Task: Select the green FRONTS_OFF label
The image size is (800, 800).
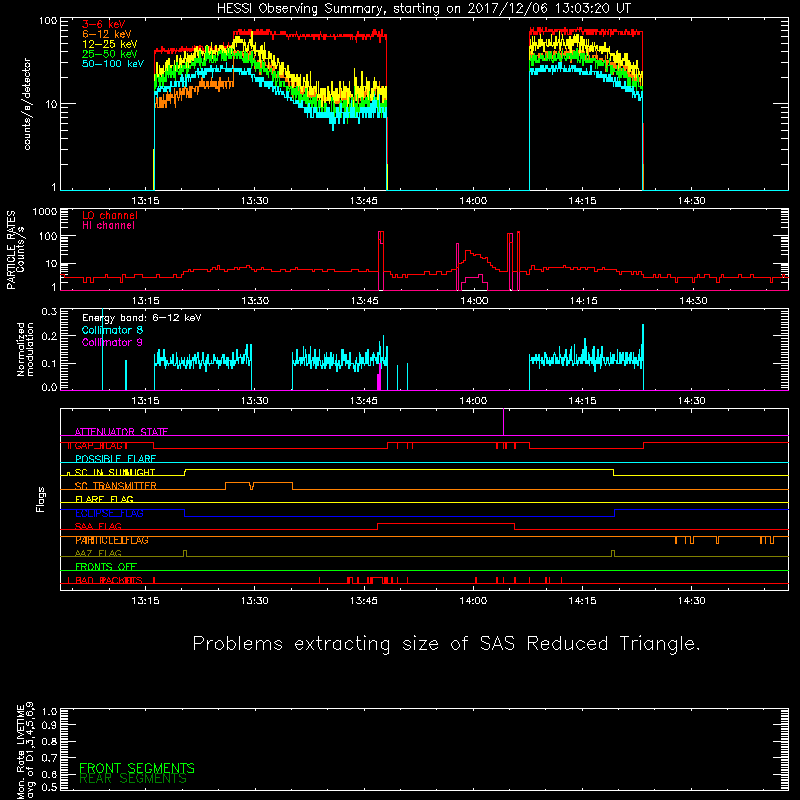Action: pos(106,567)
